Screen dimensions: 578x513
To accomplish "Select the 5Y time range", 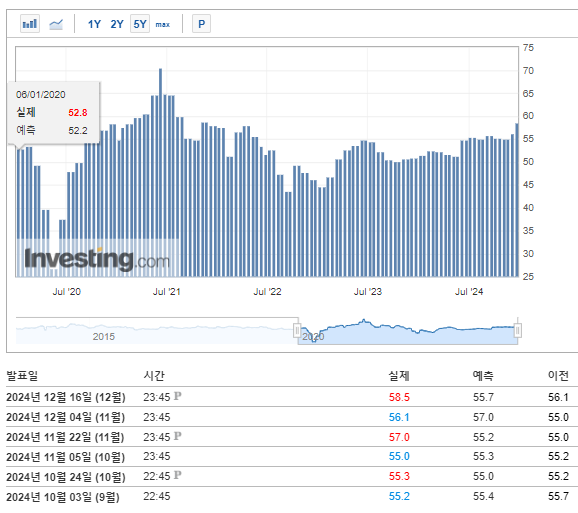I will click(140, 24).
